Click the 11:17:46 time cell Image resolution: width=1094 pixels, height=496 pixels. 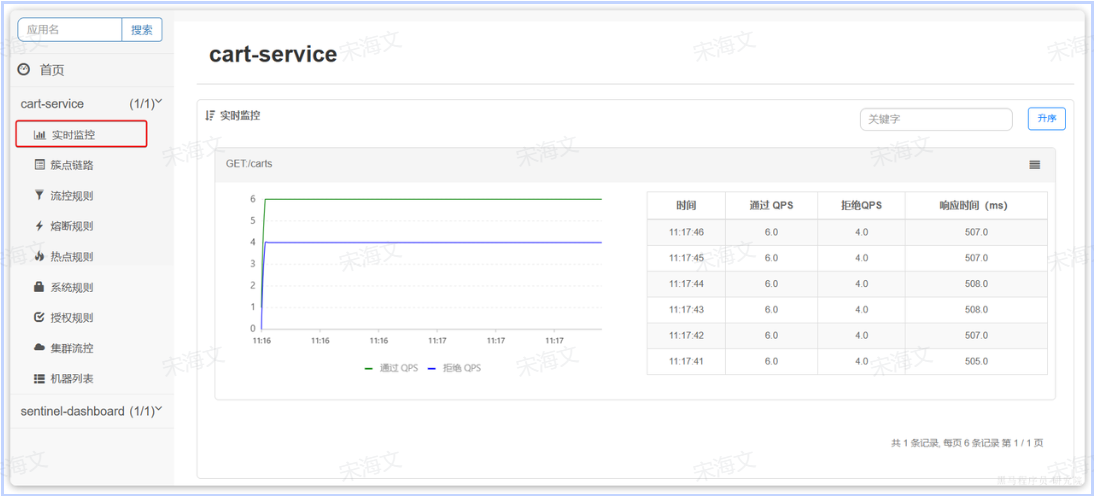pos(686,232)
